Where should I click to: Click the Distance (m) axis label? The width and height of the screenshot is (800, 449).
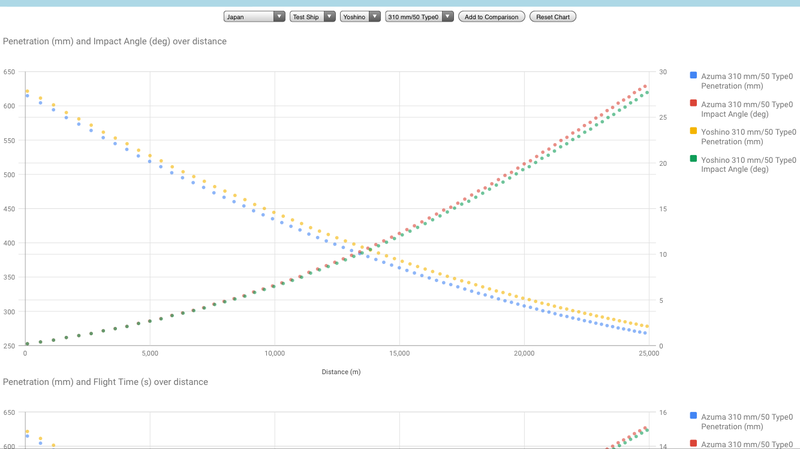click(341, 372)
